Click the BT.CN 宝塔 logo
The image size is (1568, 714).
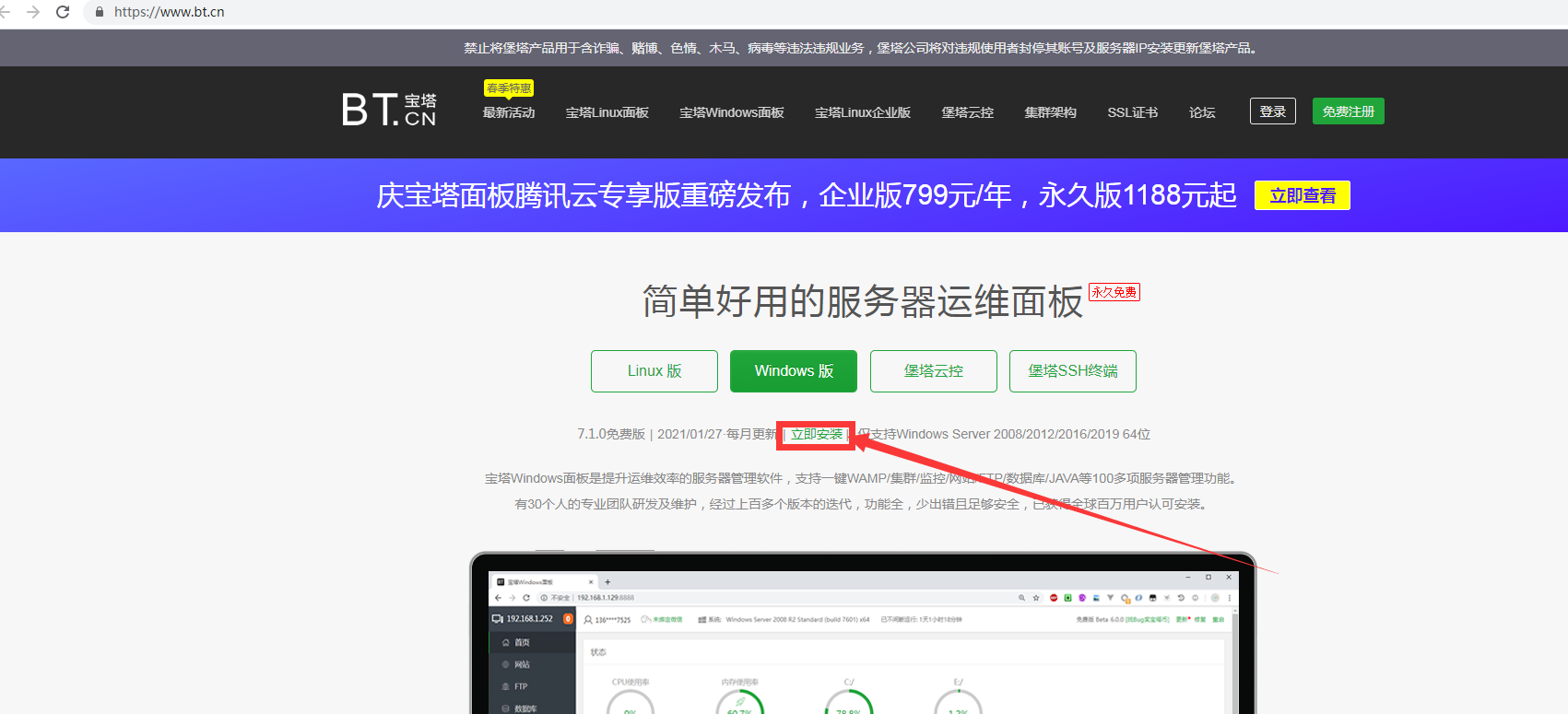tap(389, 110)
